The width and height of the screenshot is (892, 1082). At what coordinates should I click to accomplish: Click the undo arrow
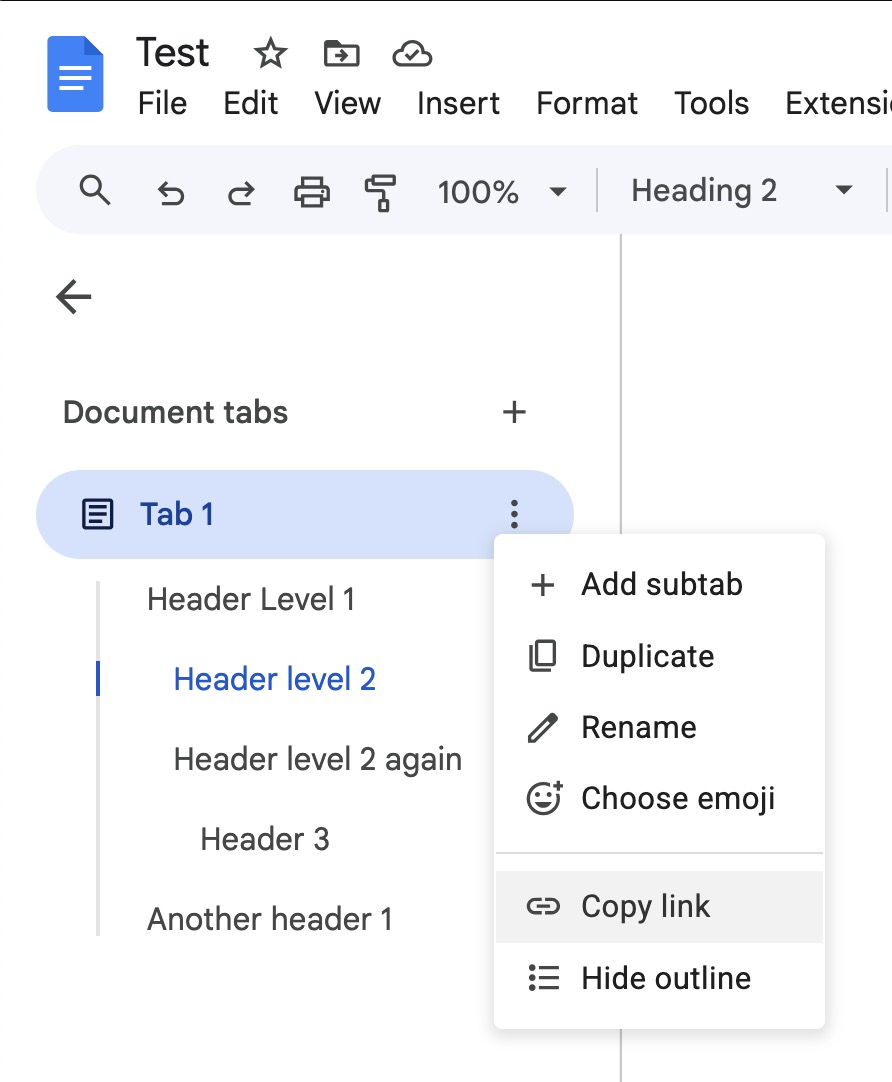coord(171,192)
